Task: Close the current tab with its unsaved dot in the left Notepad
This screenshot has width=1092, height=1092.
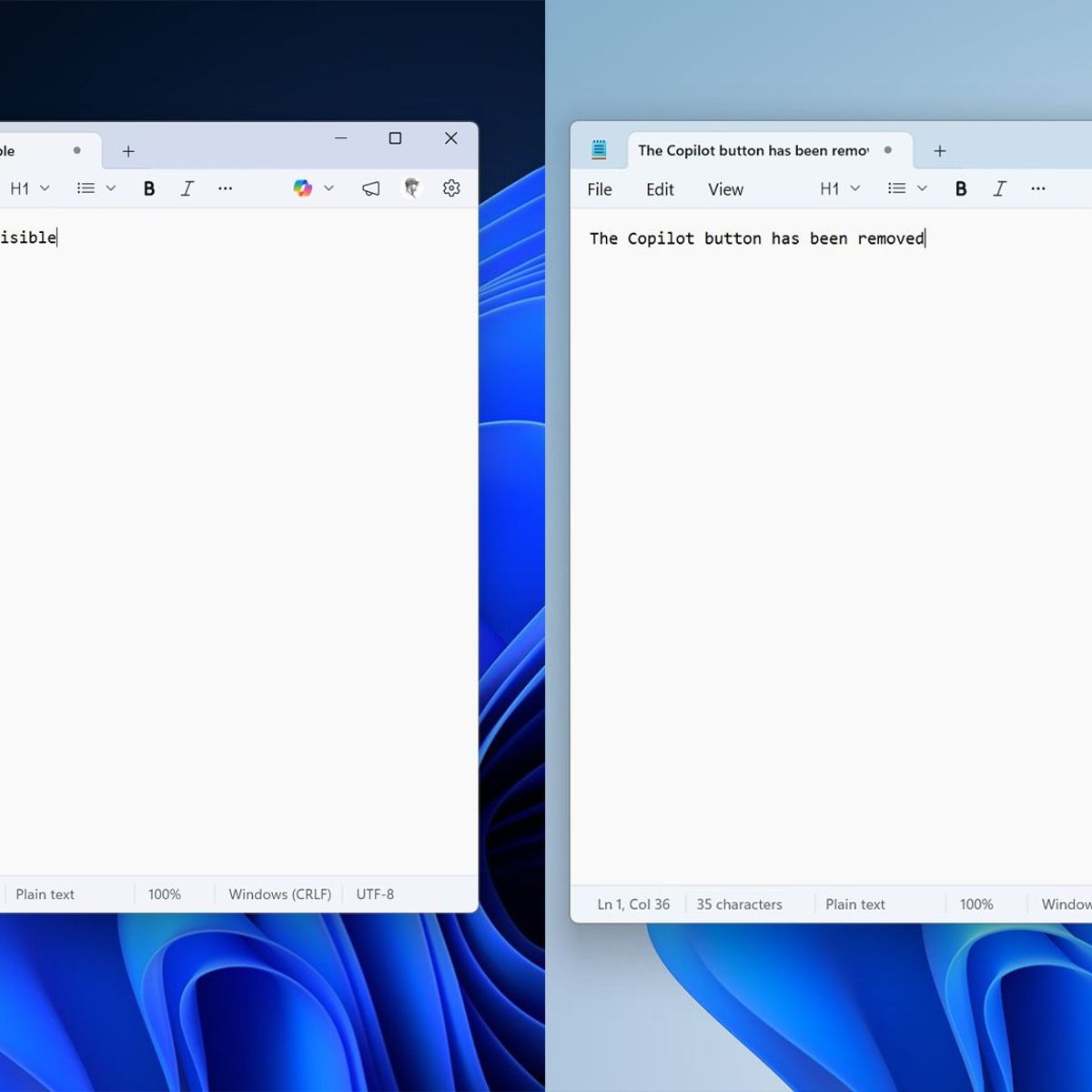Action: pos(77,150)
